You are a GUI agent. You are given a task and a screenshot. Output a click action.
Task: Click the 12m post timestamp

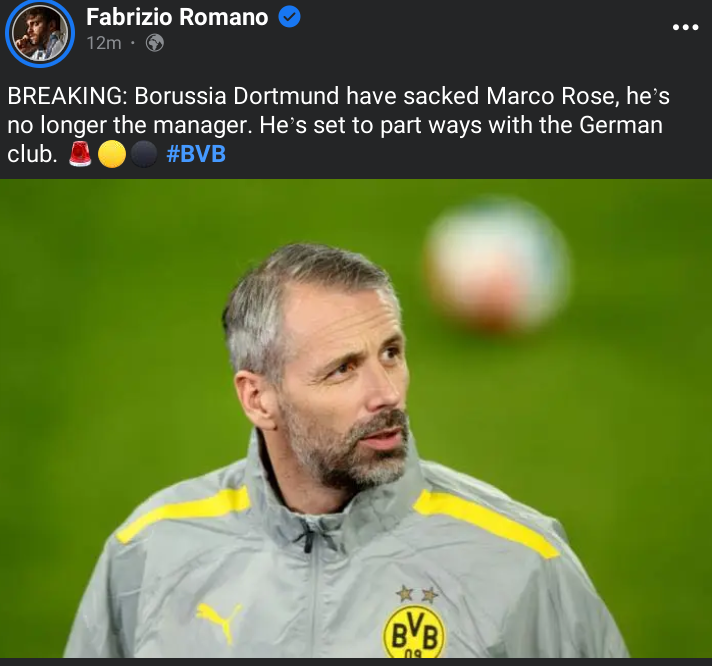[x=104, y=43]
